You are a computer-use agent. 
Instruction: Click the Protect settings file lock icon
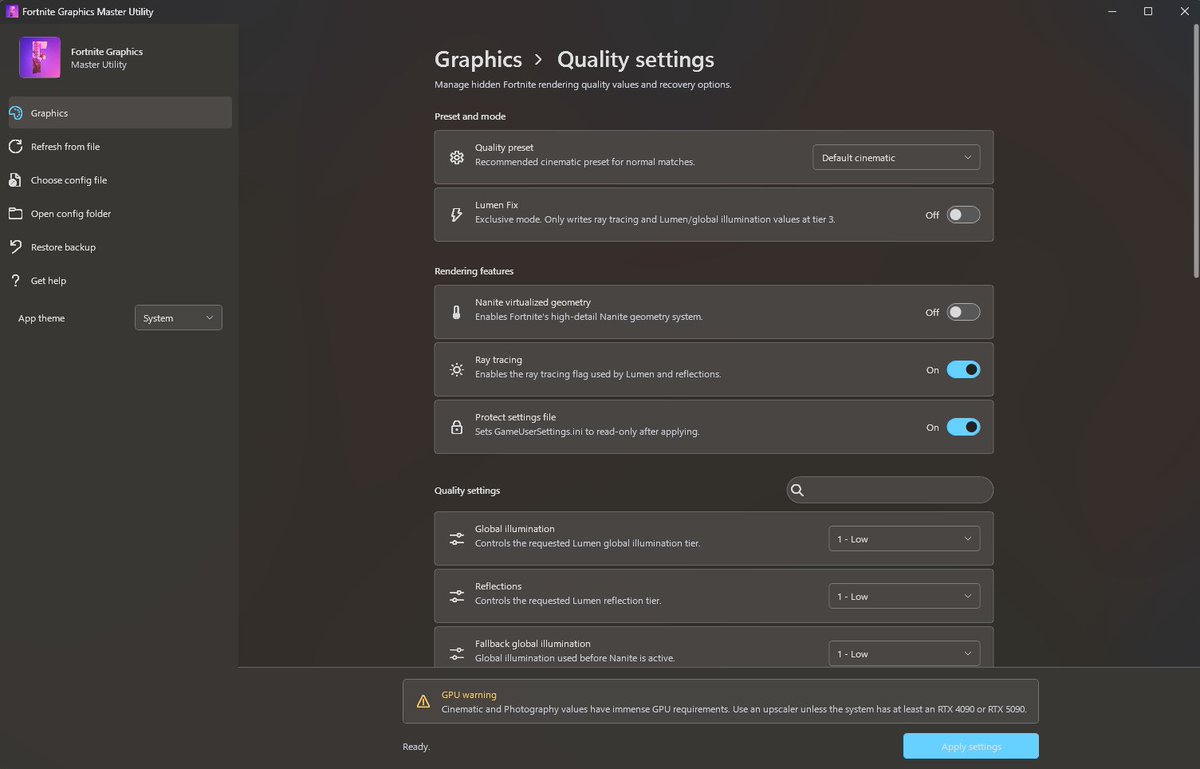pos(457,427)
